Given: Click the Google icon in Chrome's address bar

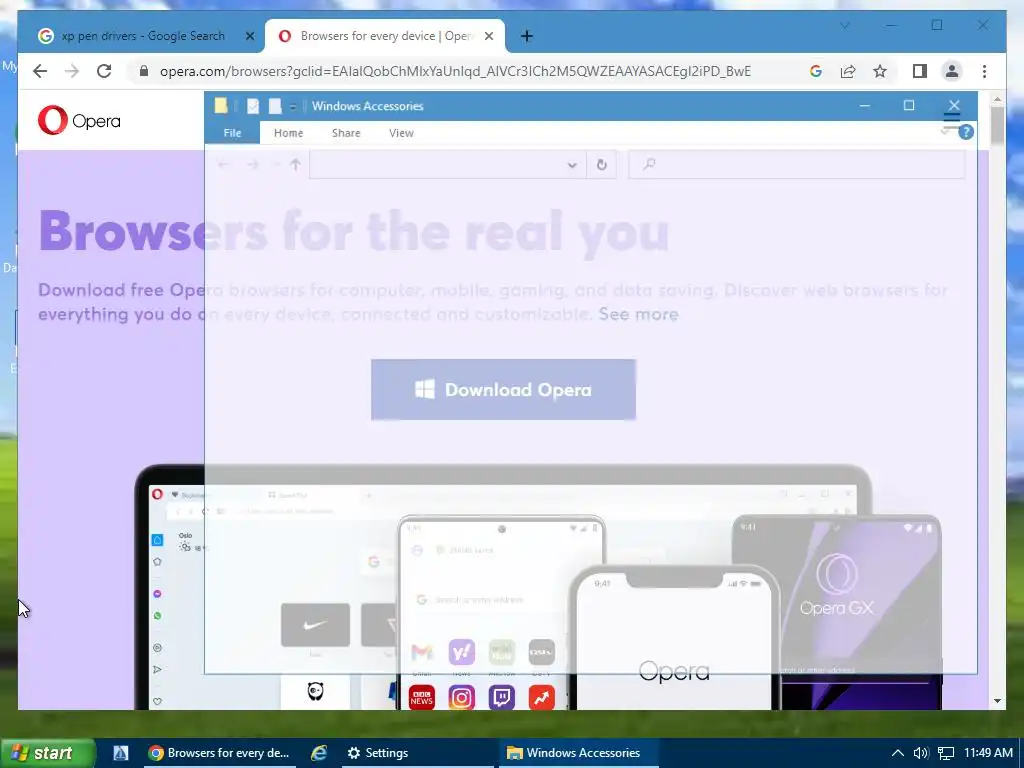Looking at the screenshot, I should 816,71.
